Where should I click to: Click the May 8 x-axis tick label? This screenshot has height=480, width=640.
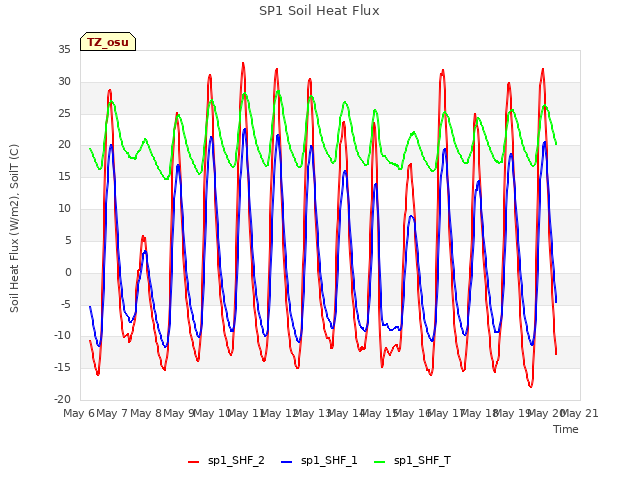pos(145,413)
